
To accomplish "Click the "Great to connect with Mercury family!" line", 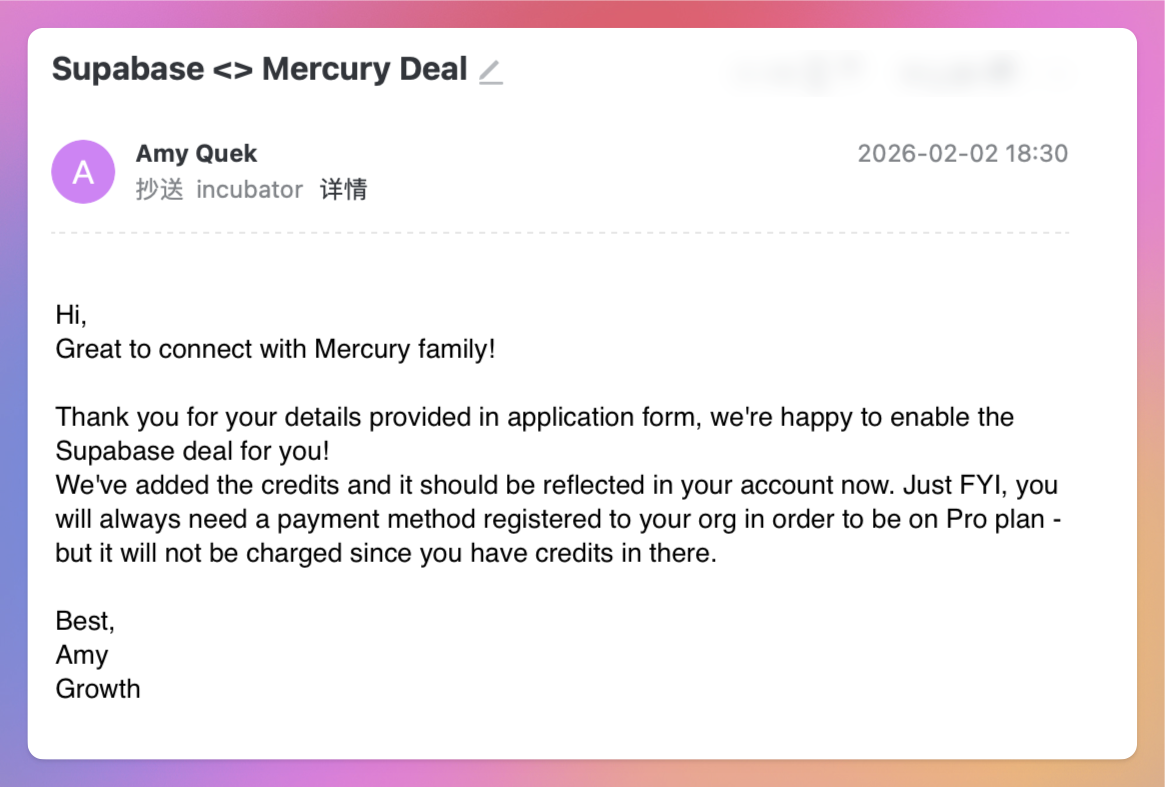I will click(275, 350).
